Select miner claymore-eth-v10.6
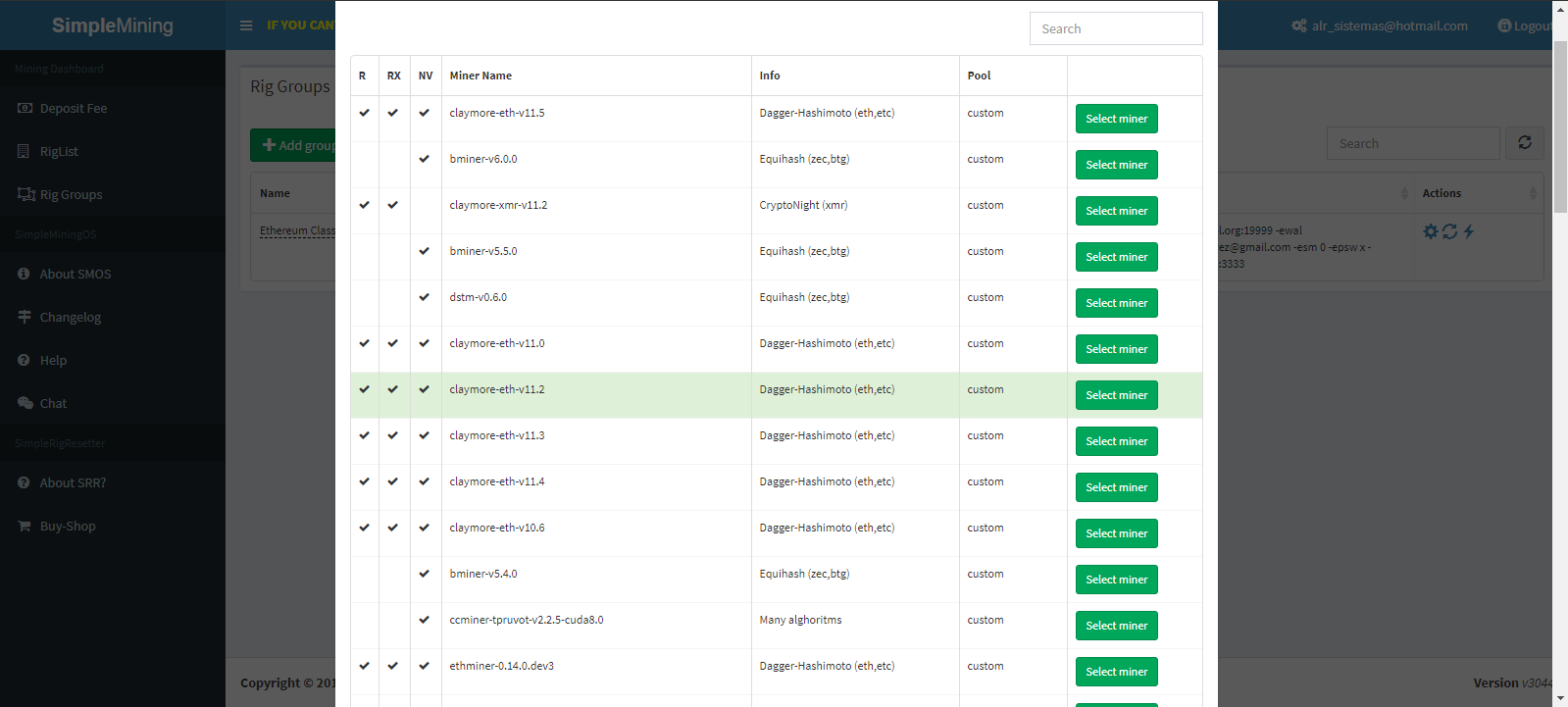The image size is (1568, 707). tap(1116, 533)
